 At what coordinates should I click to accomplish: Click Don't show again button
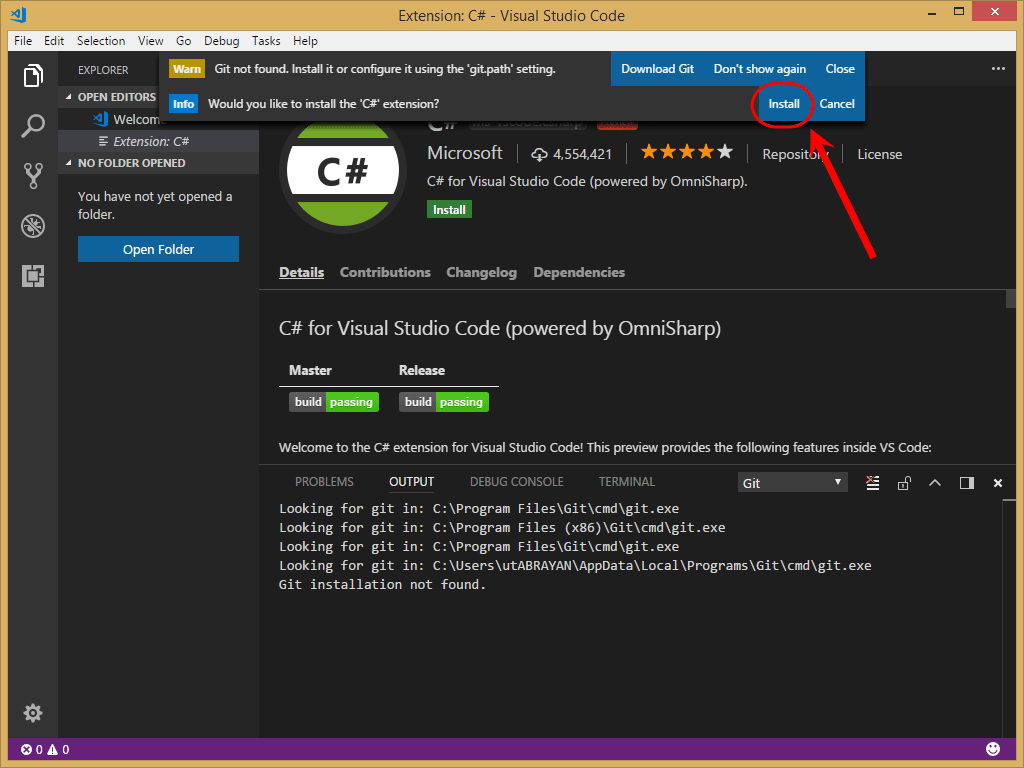coord(760,69)
